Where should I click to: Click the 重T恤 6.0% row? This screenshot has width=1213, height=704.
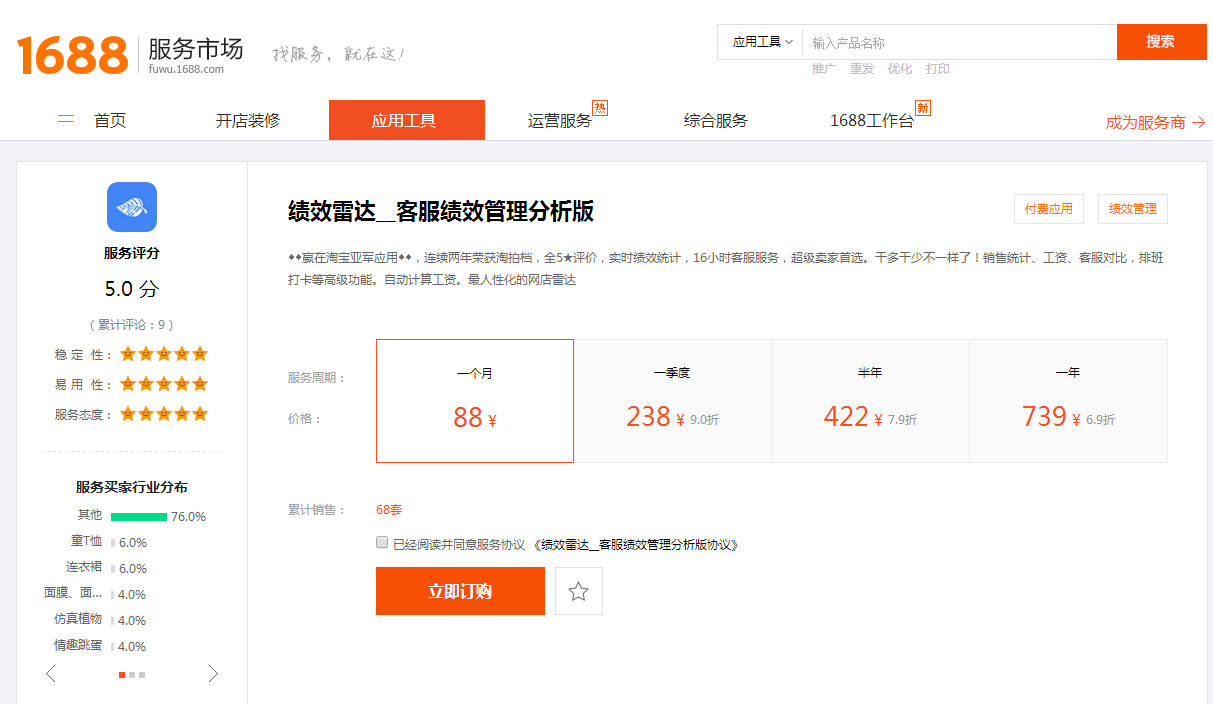[x=109, y=542]
